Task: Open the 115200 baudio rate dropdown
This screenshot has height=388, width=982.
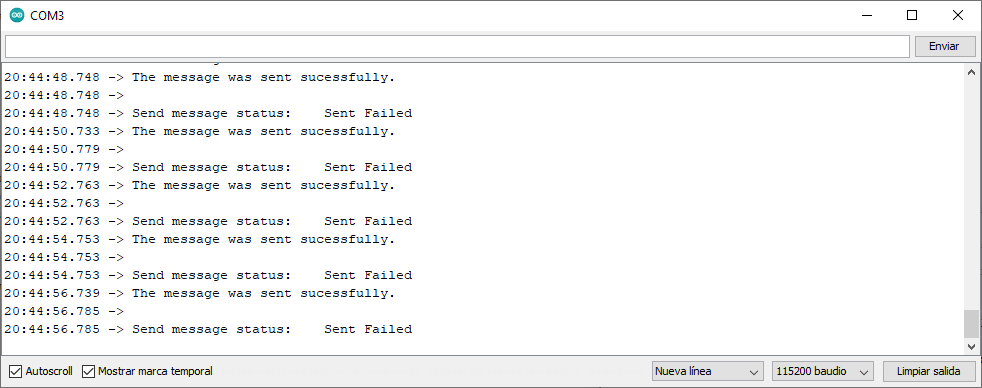Action: pos(823,372)
